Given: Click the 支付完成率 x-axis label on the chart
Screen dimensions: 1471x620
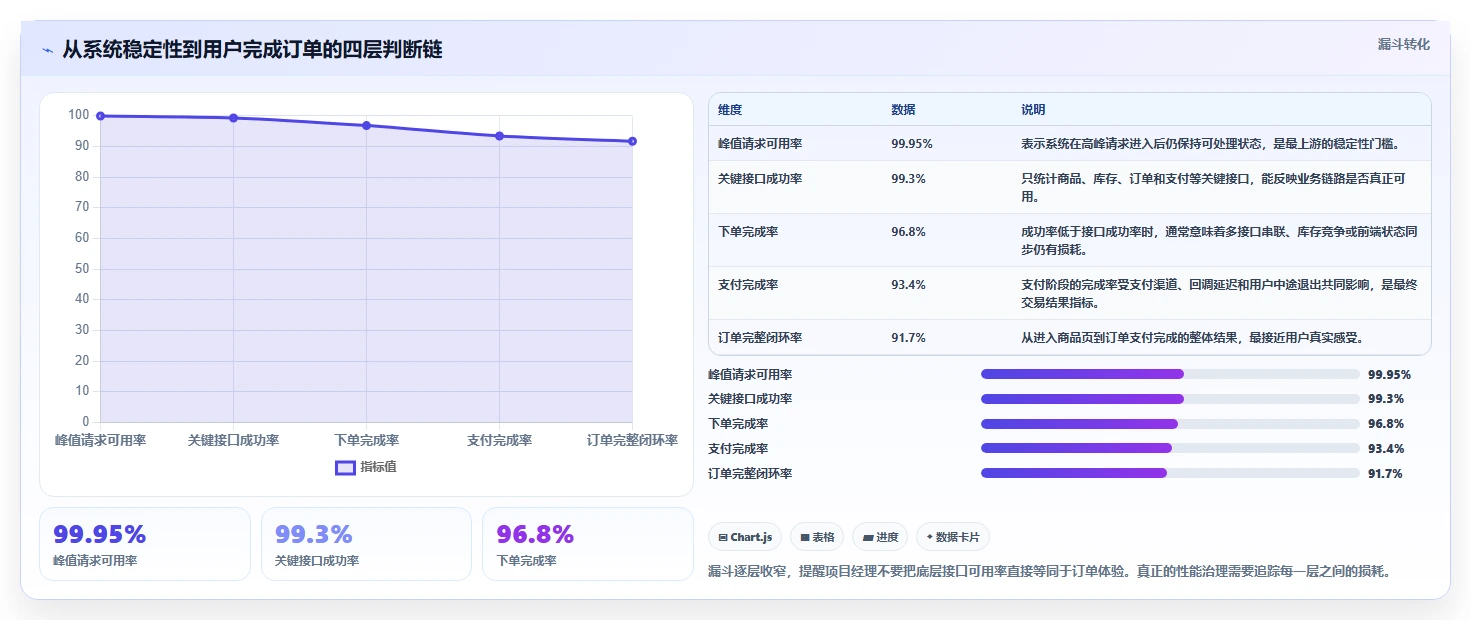Looking at the screenshot, I should tap(499, 441).
